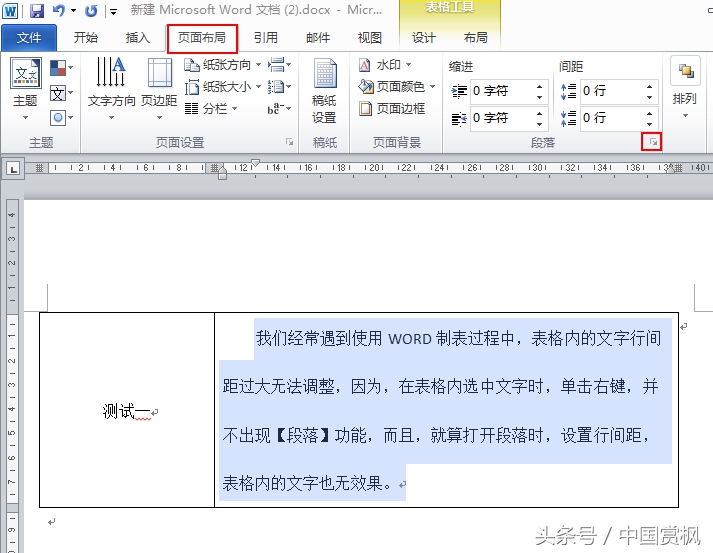
Task: Open the 分栏 (Columns) menu
Action: [211, 109]
